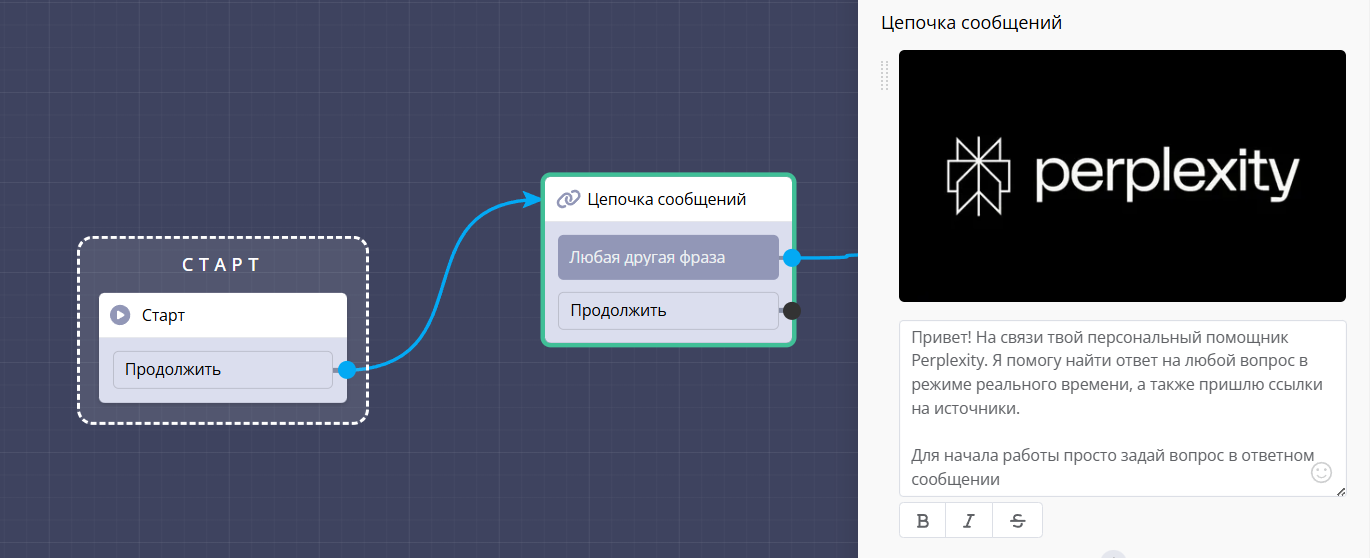
Task: Click the dark connector of the chain node's Продолжить
Action: click(x=792, y=311)
